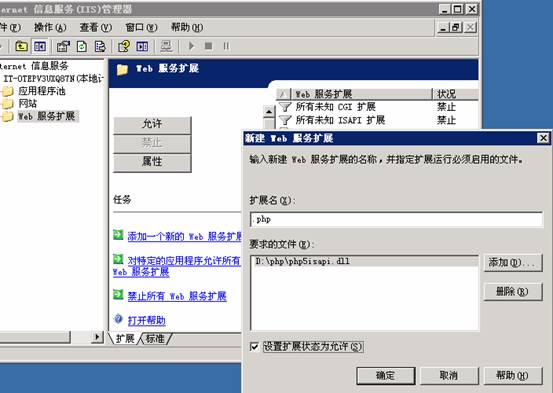Click the 所有未知 ISAPI 扩展 filter icon

(x=285, y=120)
